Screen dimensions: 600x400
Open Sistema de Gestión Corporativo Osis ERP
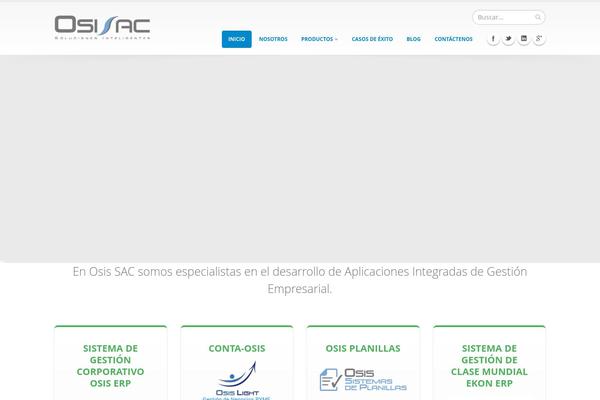pyautogui.click(x=111, y=366)
